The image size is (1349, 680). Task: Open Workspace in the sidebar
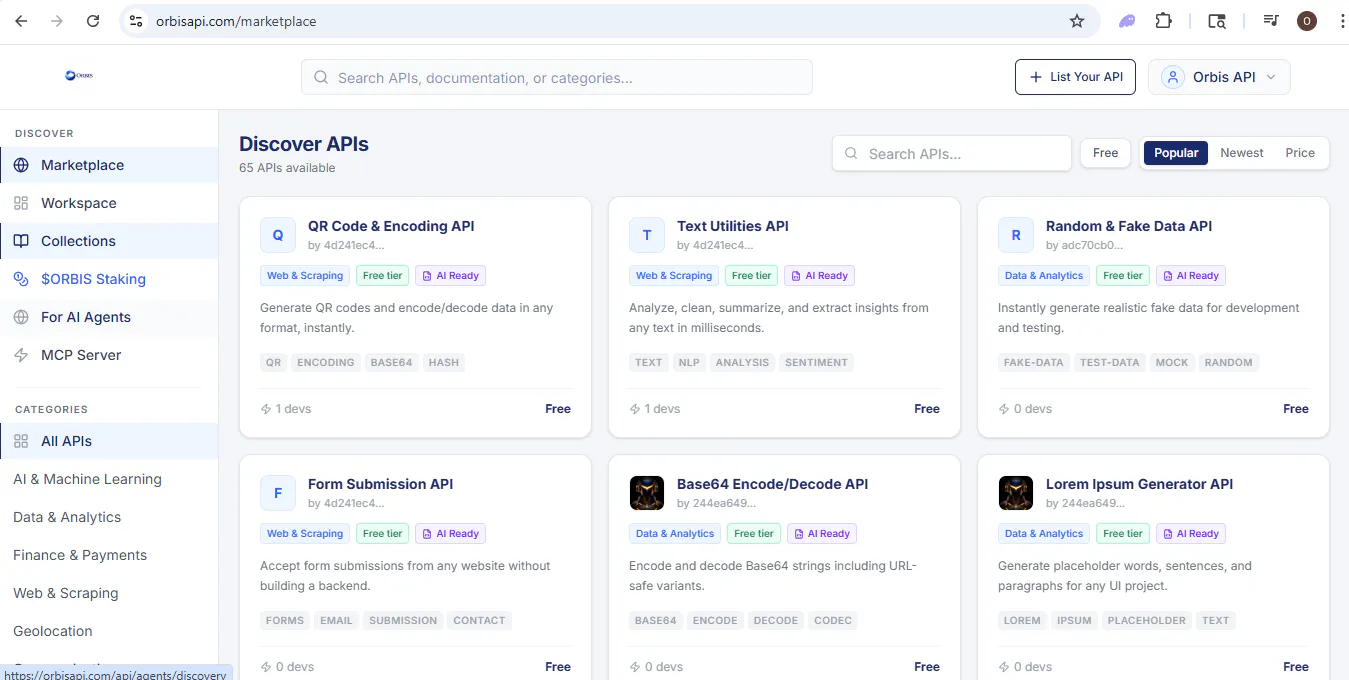click(x=109, y=203)
